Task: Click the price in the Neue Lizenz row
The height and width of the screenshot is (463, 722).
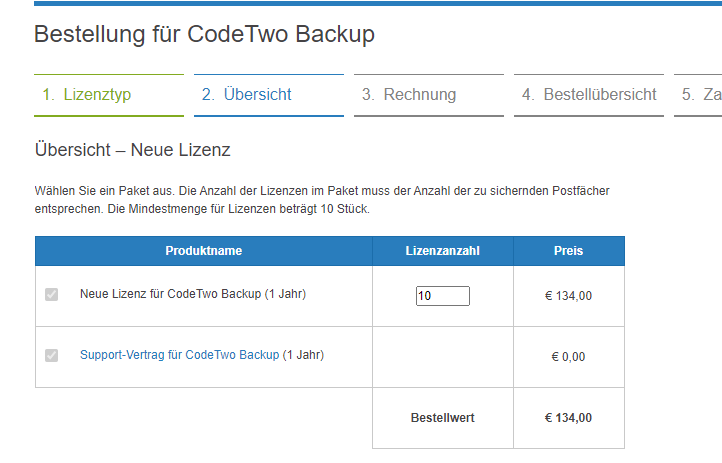Action: click(568, 296)
